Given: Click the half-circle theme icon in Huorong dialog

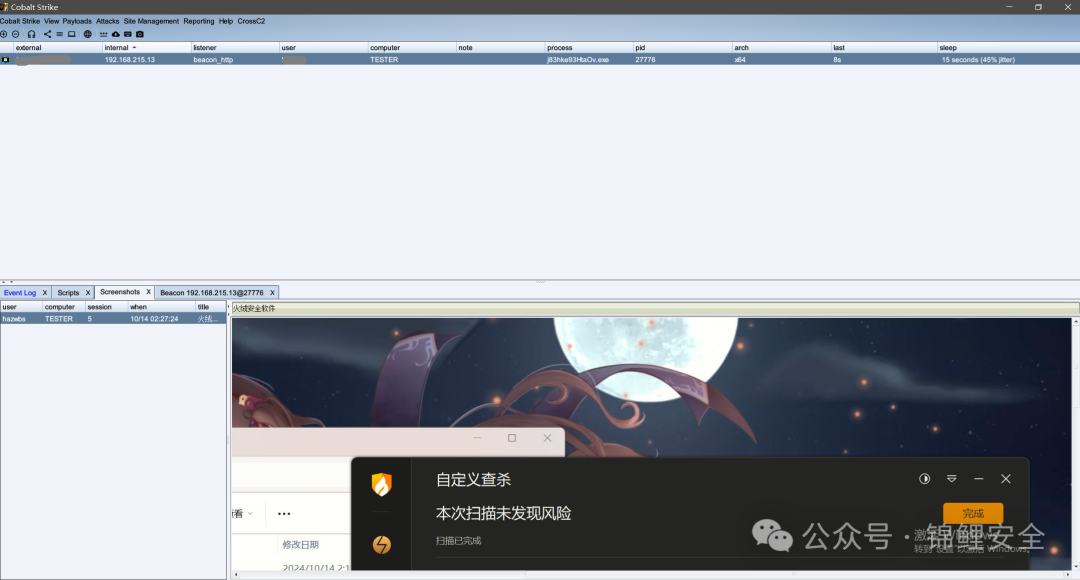Looking at the screenshot, I should (924, 479).
